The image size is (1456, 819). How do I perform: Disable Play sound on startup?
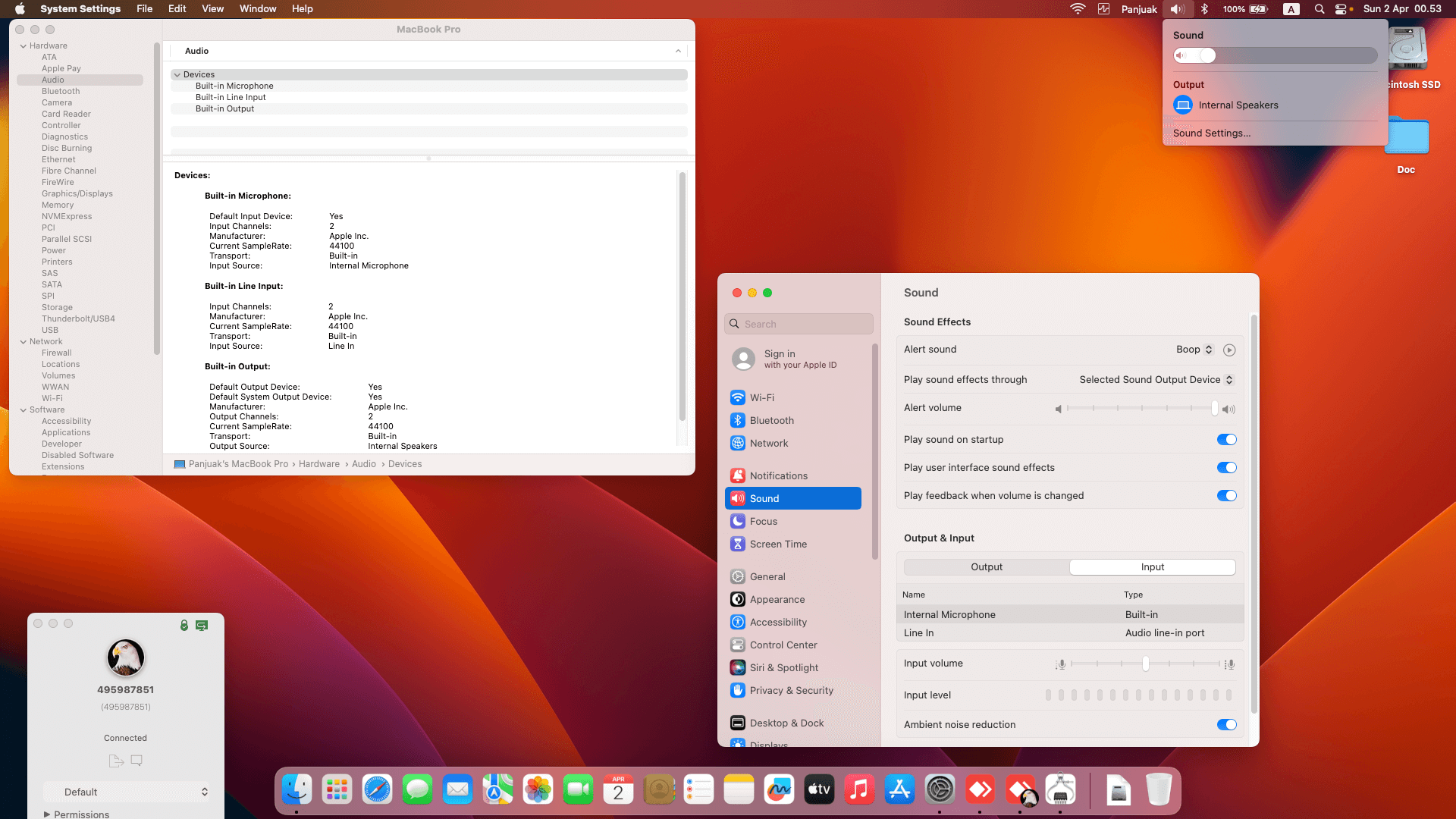click(1226, 440)
